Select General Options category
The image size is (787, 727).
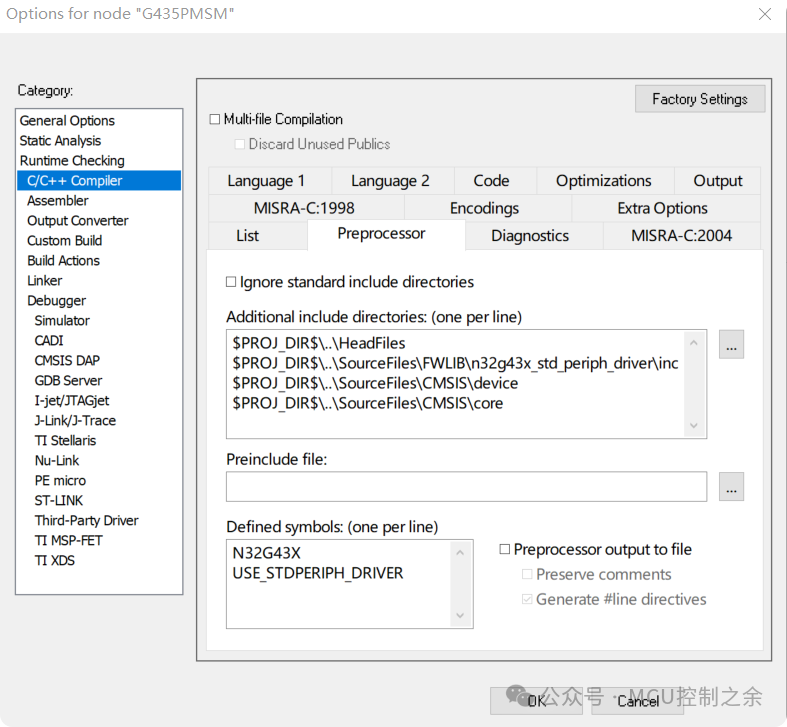(99, 120)
